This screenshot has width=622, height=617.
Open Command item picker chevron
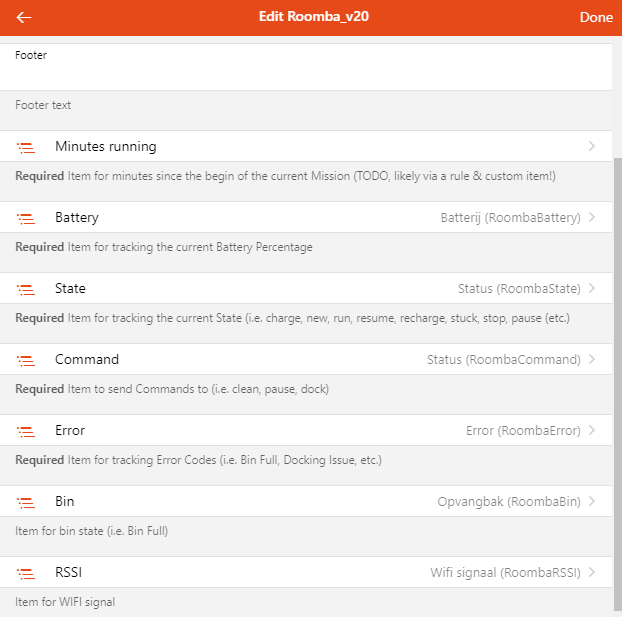coord(592,359)
